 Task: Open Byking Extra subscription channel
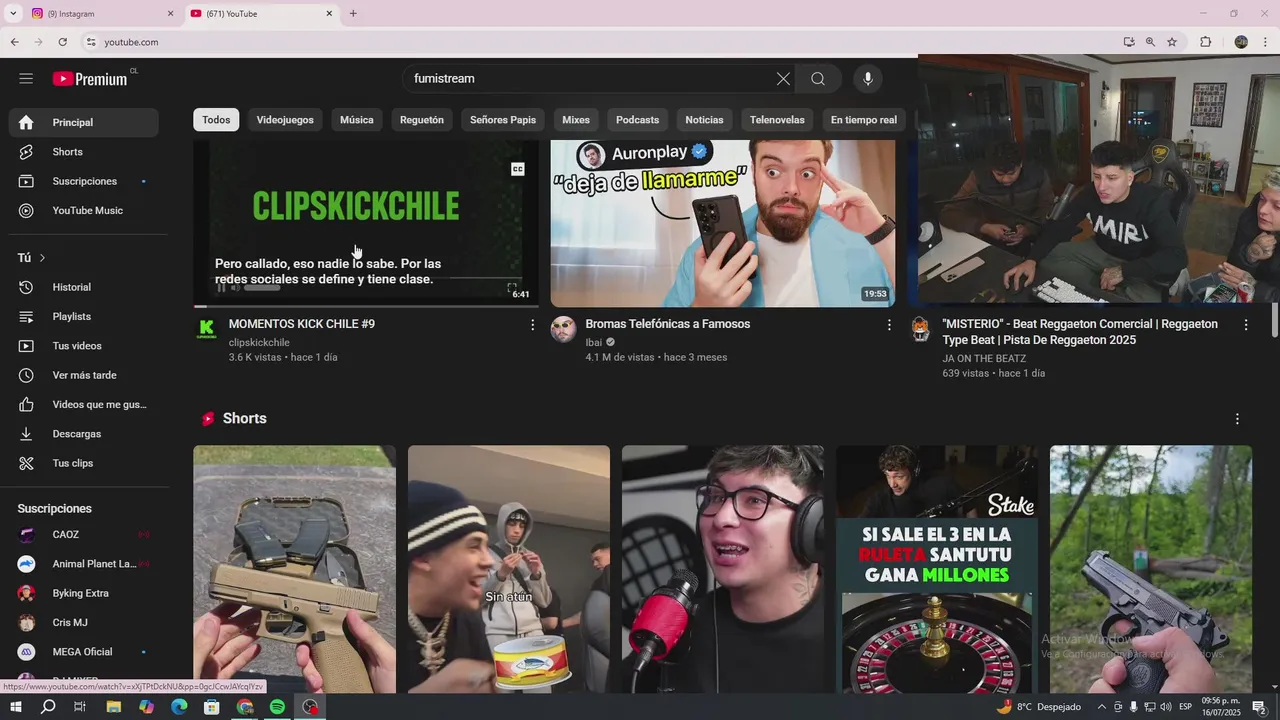click(84, 593)
